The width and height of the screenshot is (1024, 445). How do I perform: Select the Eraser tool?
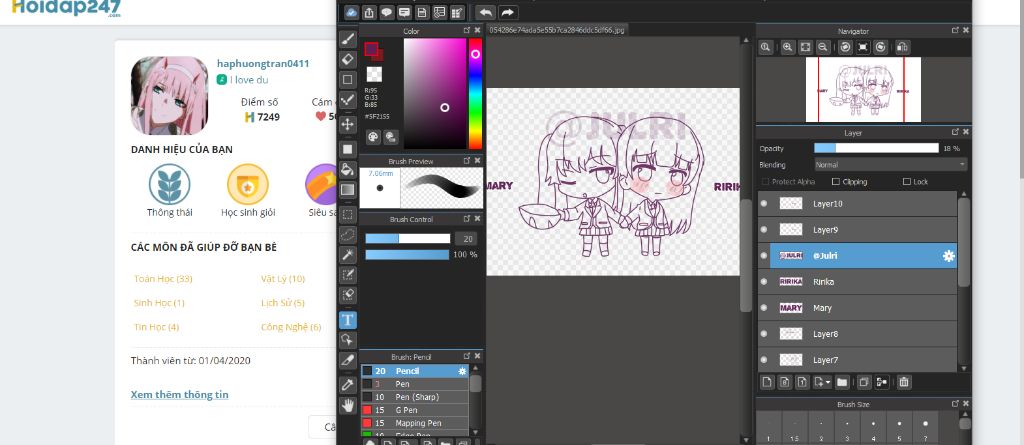click(x=348, y=59)
